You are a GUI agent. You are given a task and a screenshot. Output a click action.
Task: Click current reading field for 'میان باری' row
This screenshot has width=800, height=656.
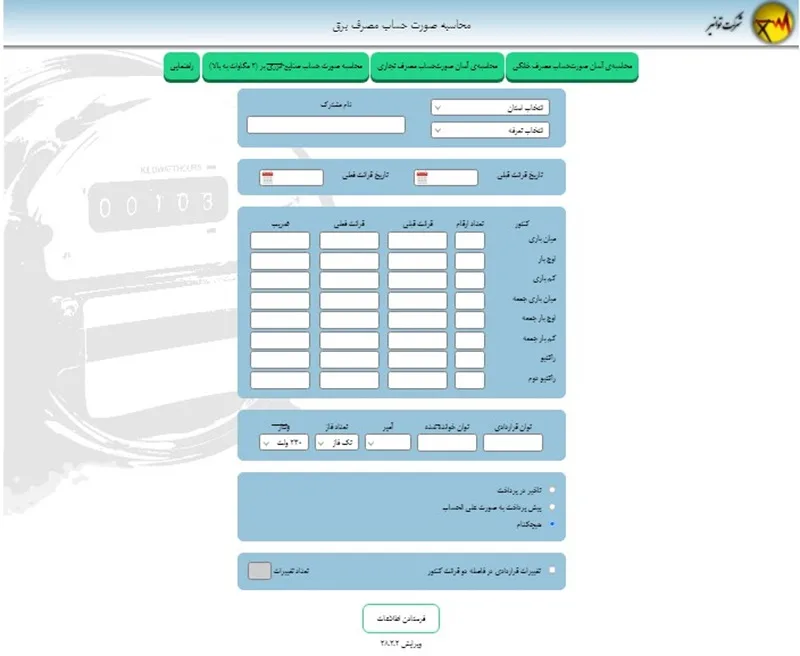[x=349, y=241]
